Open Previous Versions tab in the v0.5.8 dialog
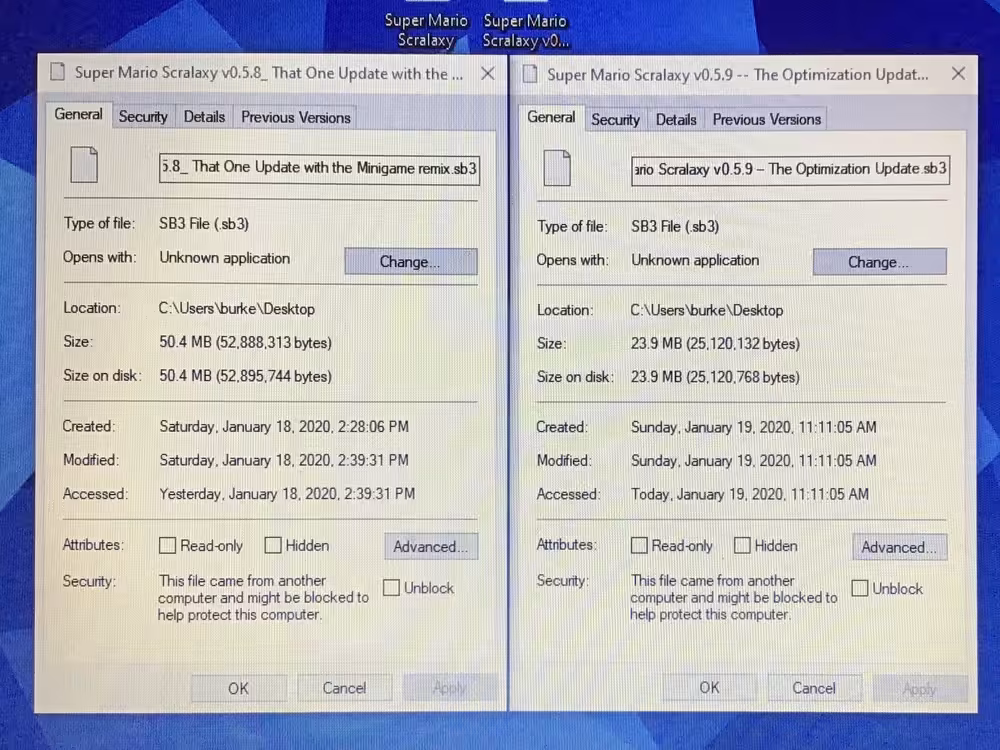1000x750 pixels. [x=296, y=117]
